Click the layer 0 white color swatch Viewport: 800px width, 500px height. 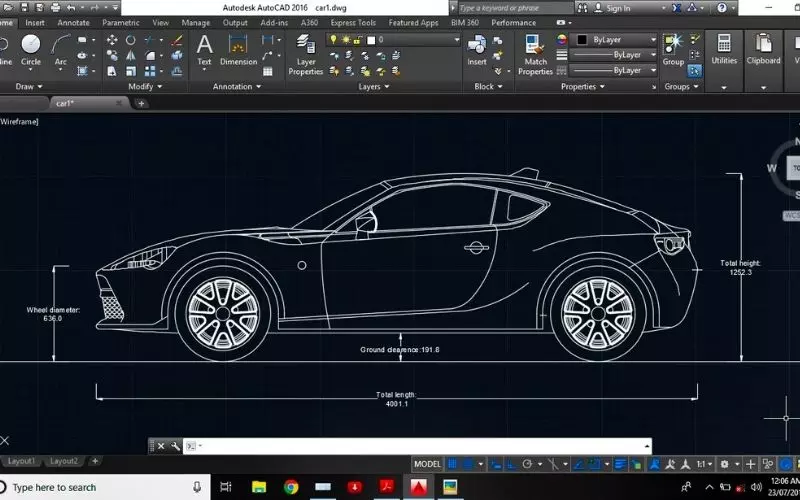point(371,40)
